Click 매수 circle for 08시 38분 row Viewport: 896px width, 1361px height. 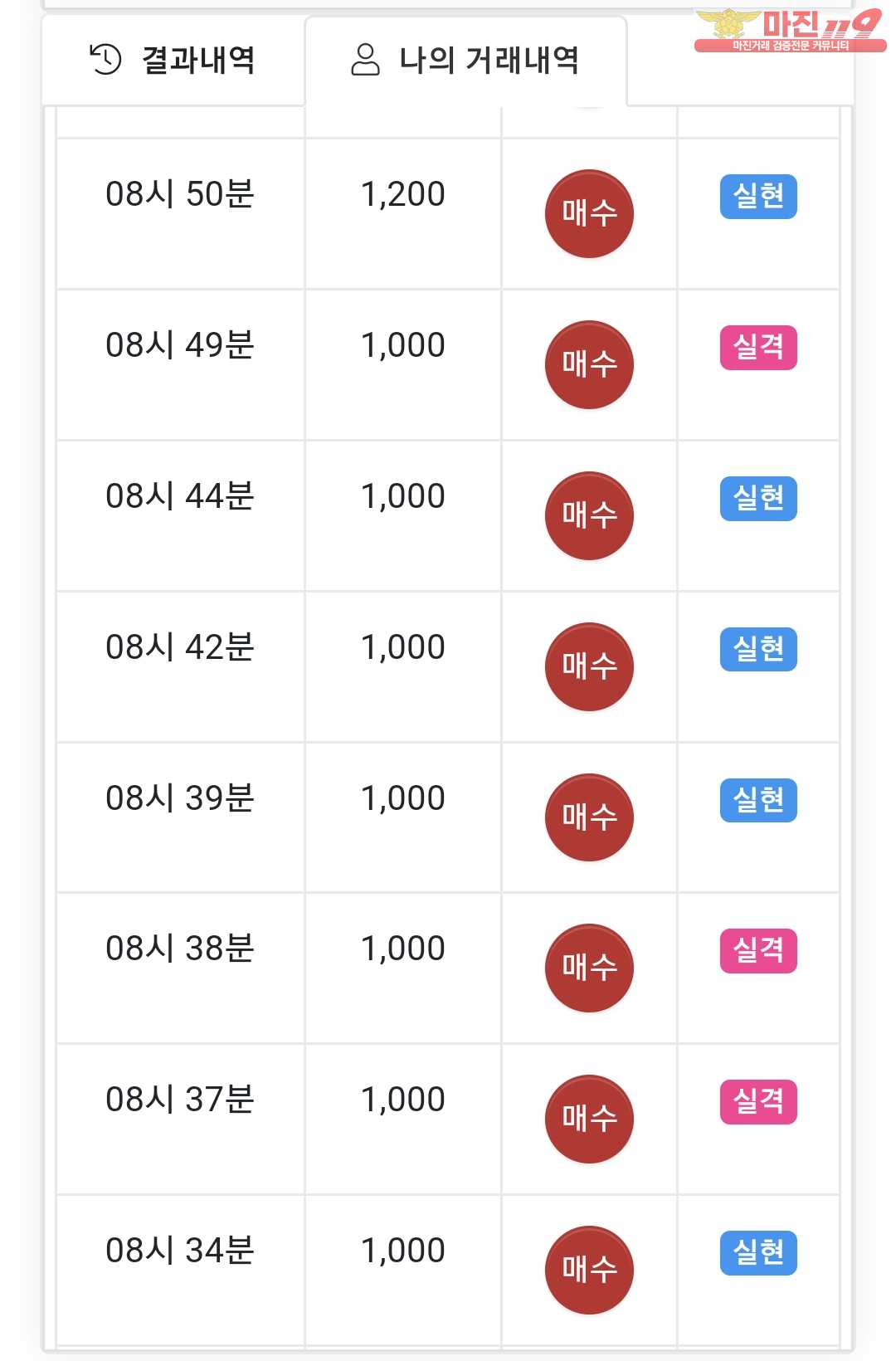tap(589, 968)
